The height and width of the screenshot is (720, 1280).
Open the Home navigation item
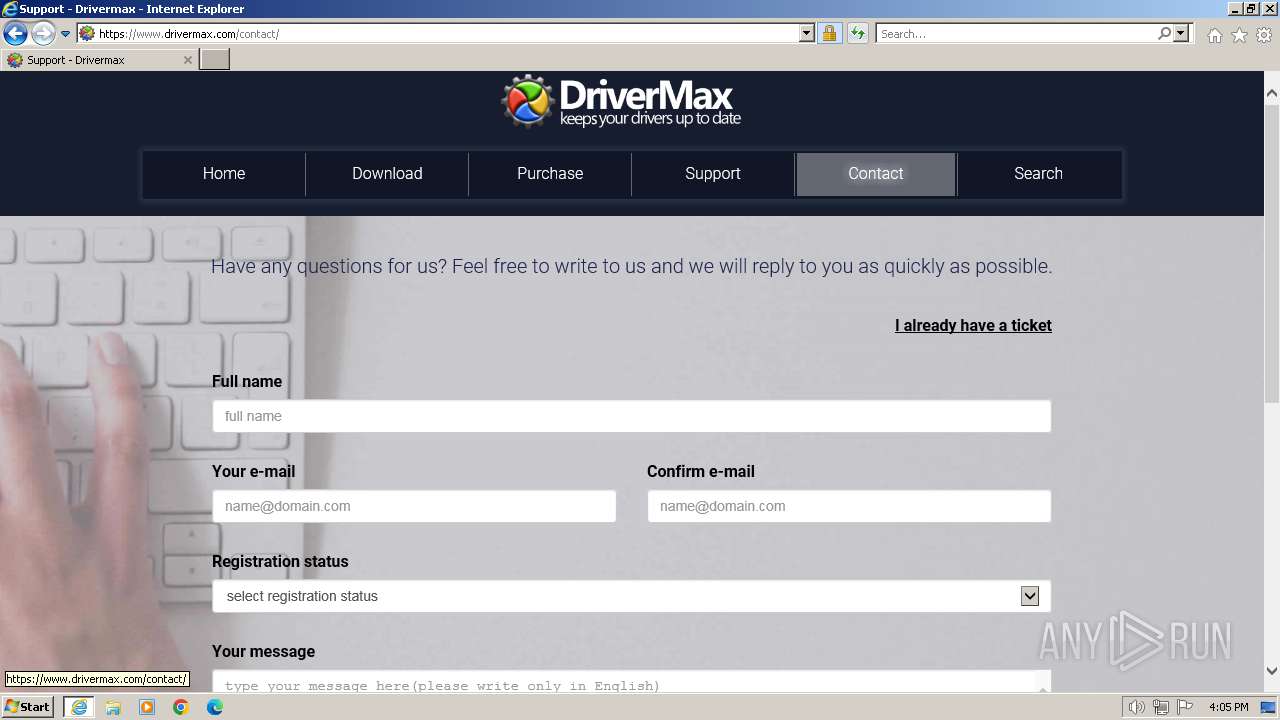[224, 174]
